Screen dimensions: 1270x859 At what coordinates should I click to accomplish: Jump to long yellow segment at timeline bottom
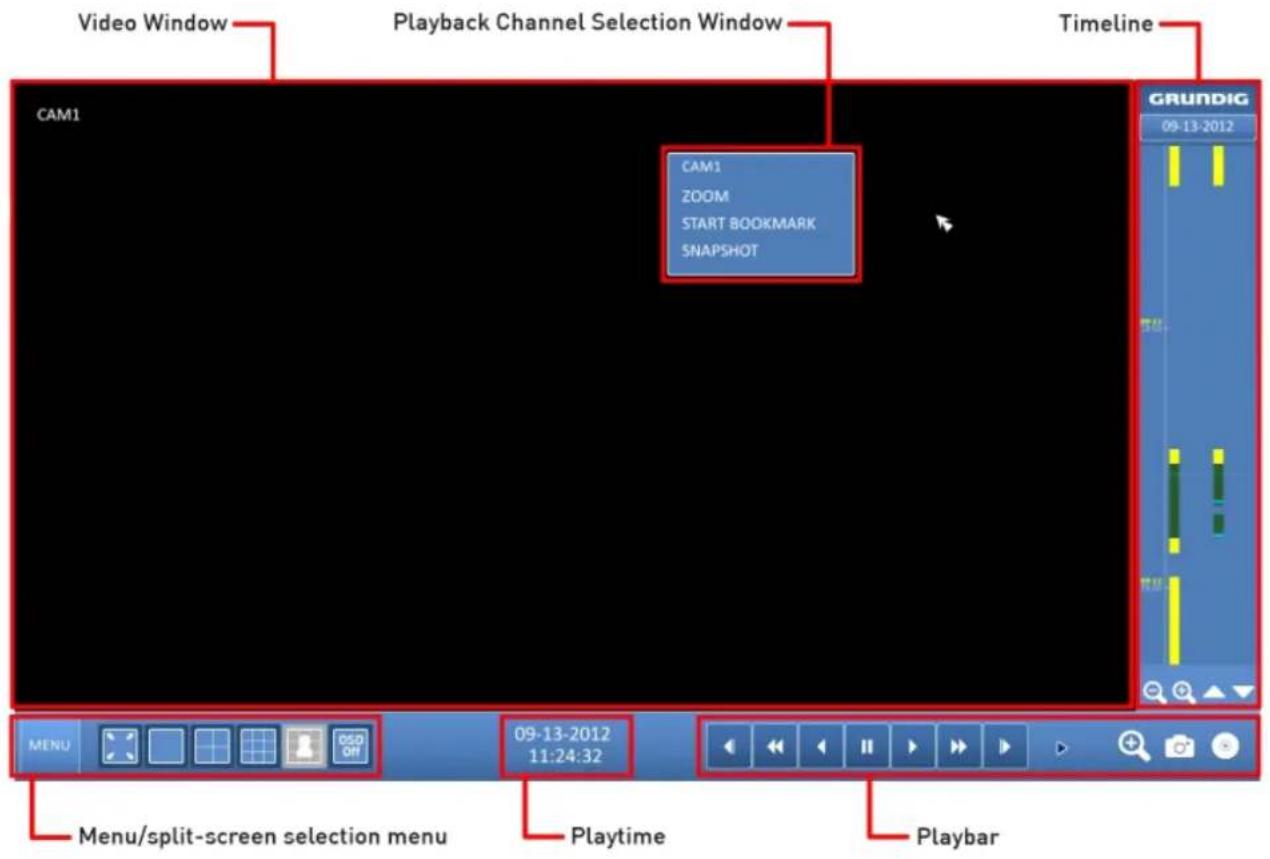pos(1174,620)
